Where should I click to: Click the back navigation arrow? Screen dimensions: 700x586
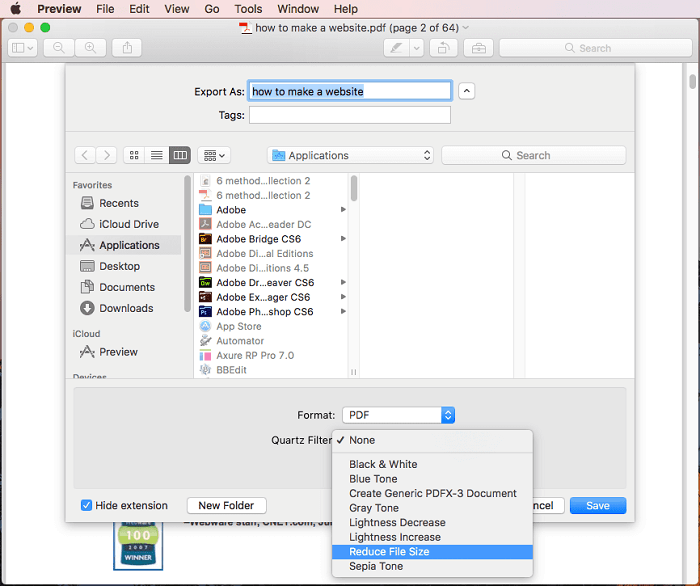84,155
